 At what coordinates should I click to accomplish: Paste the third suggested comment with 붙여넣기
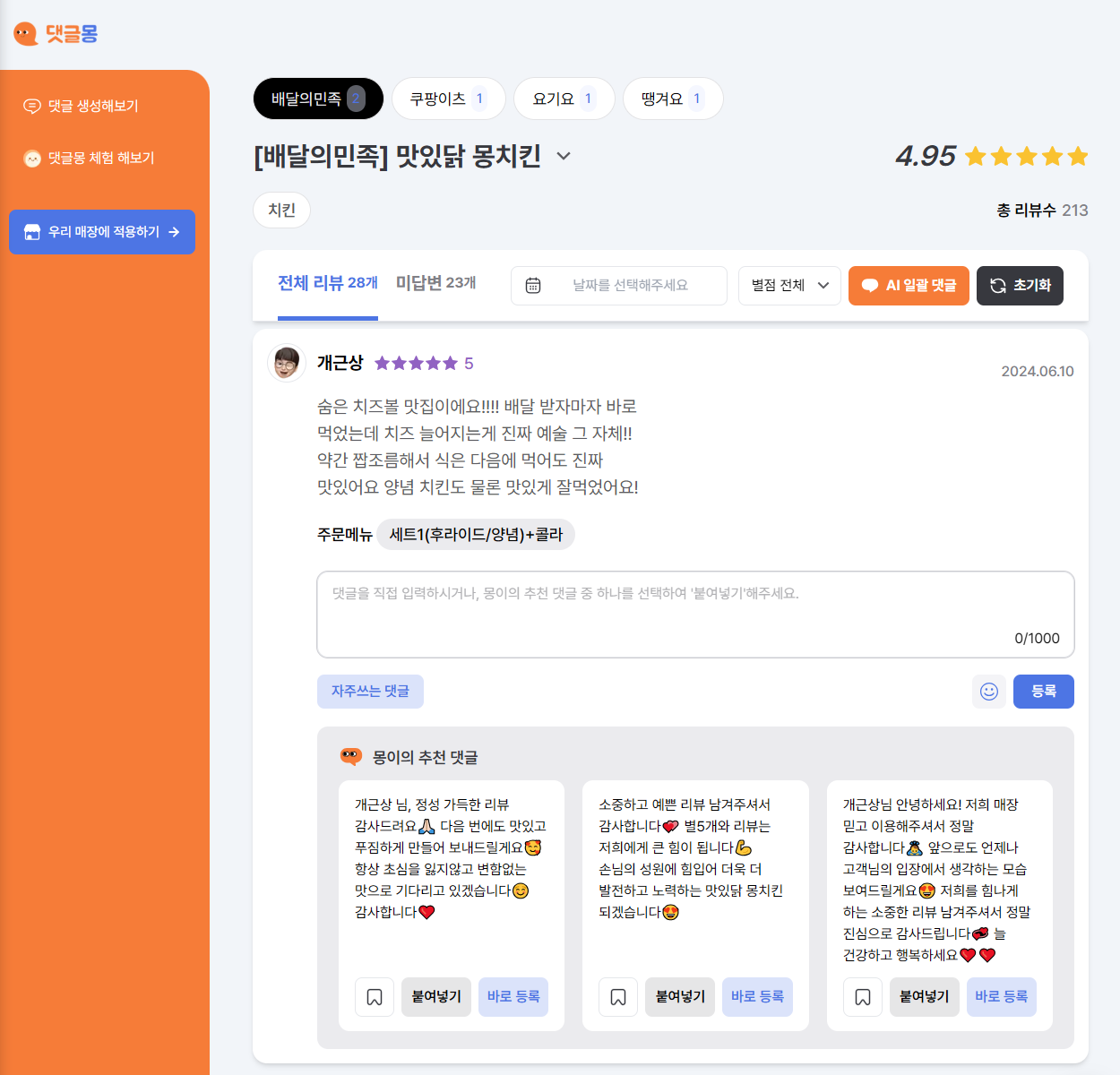click(925, 997)
